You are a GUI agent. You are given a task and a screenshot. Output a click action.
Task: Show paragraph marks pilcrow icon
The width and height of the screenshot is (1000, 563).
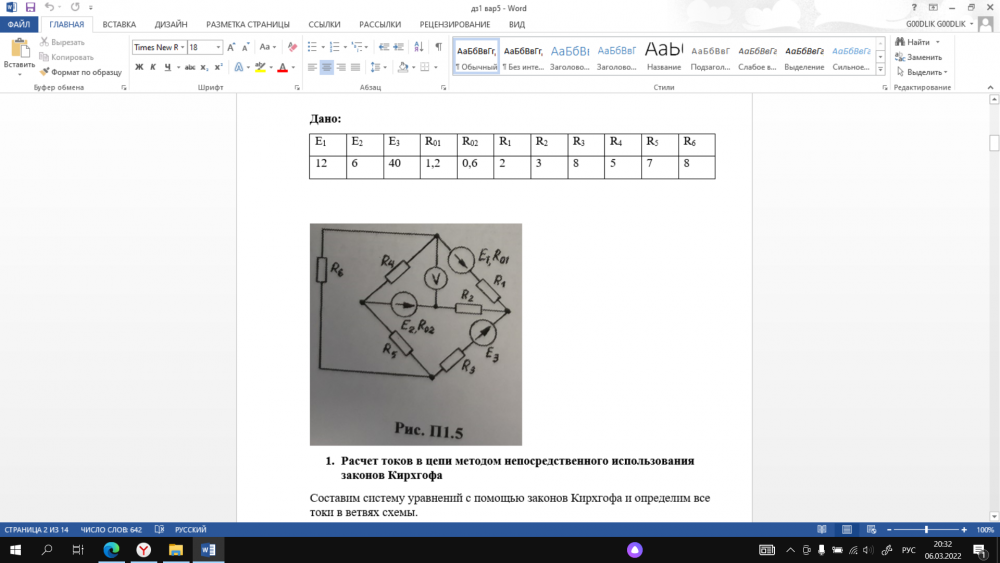click(x=438, y=47)
